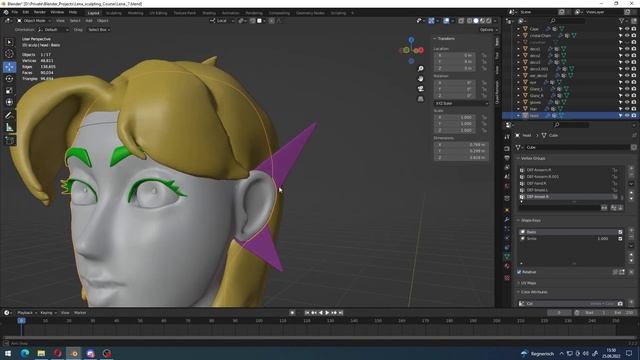The width and height of the screenshot is (640, 360).
Task: Hide the eye object in viewport
Action: click(x=627, y=82)
